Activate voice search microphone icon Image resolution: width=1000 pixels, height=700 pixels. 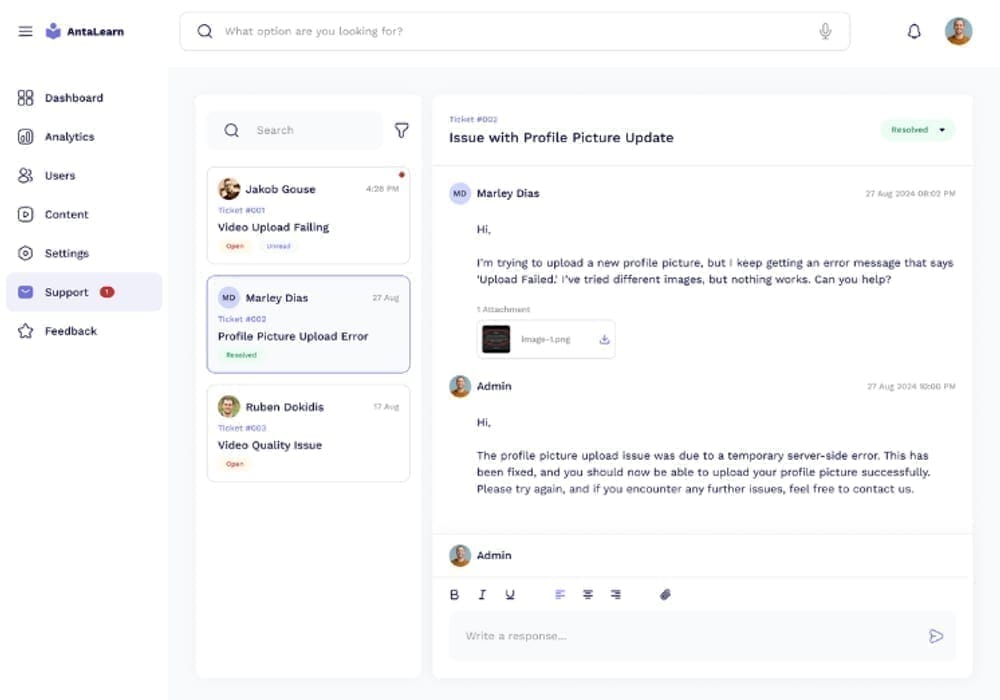[825, 31]
